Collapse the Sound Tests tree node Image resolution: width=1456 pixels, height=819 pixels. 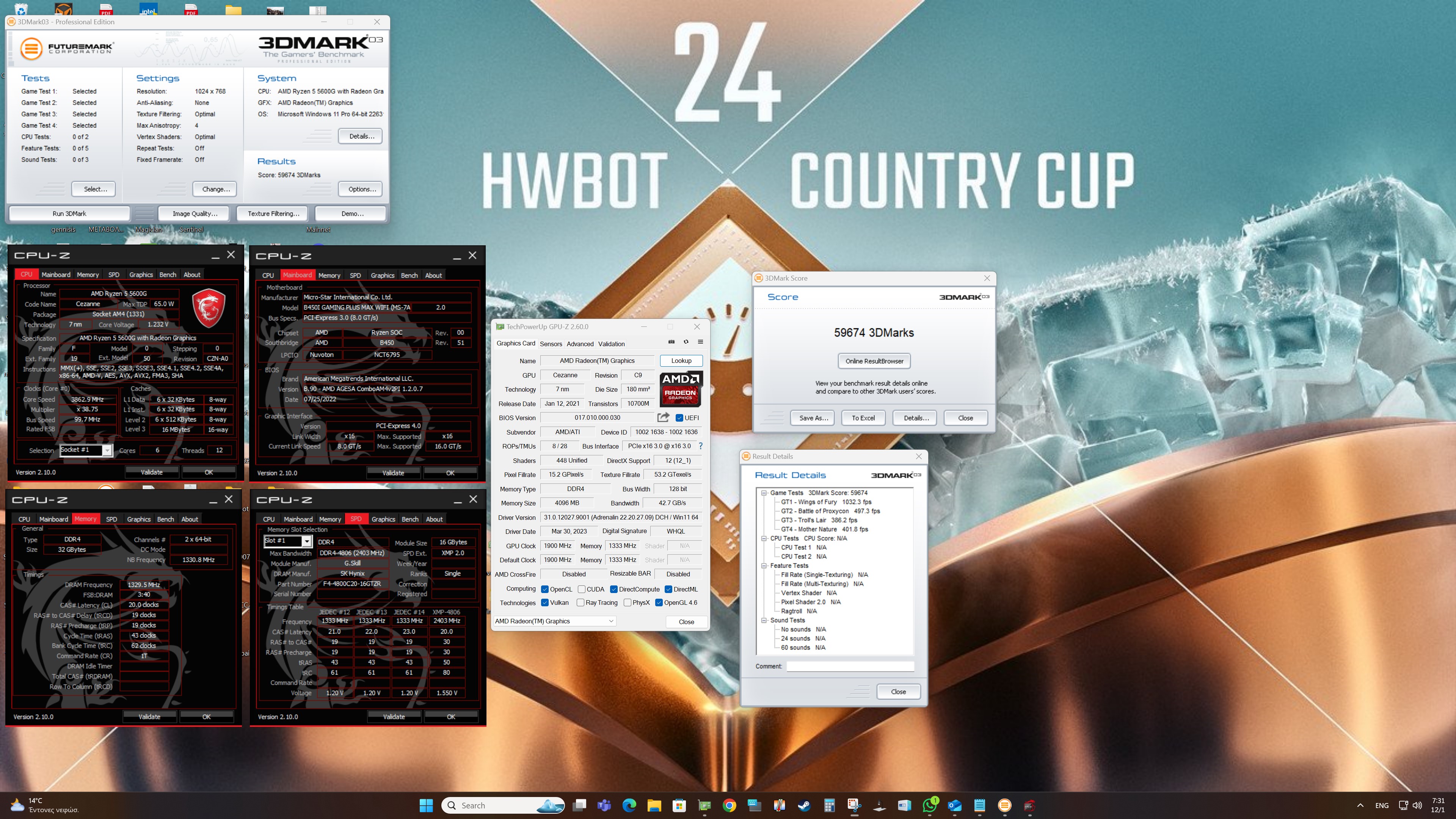pos(764,620)
